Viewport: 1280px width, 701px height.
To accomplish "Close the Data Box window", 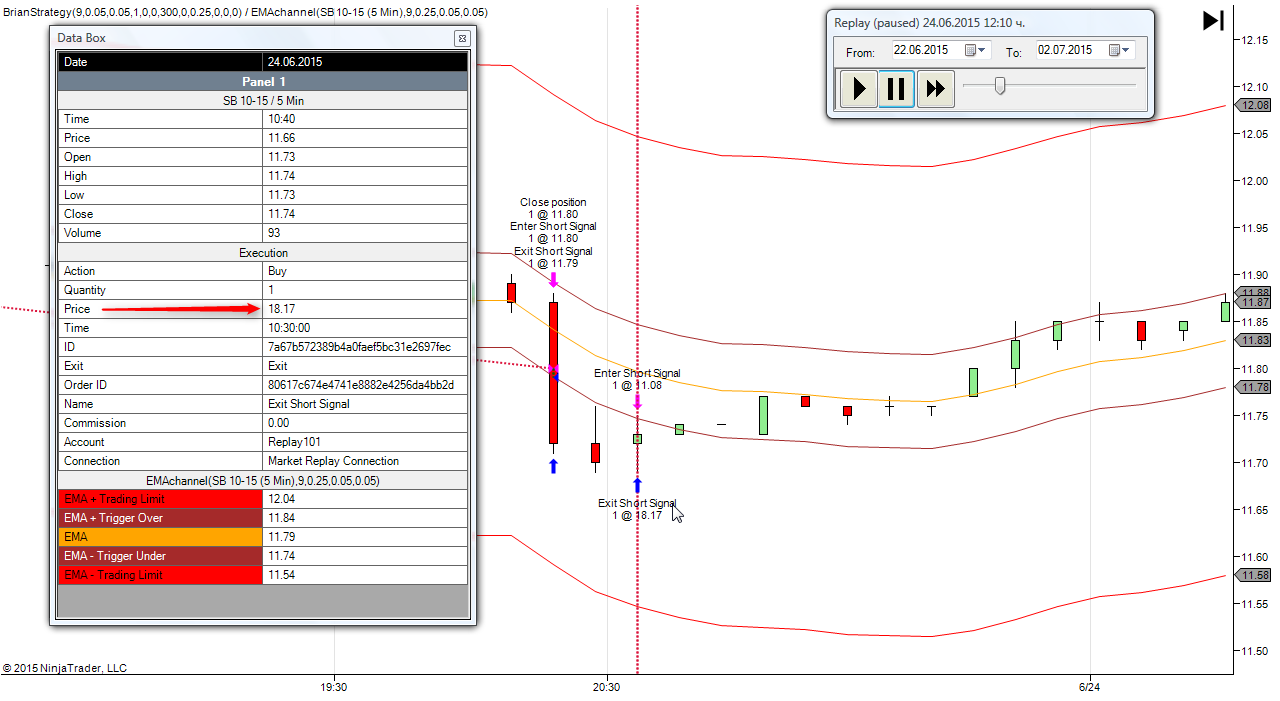I will 461,38.
